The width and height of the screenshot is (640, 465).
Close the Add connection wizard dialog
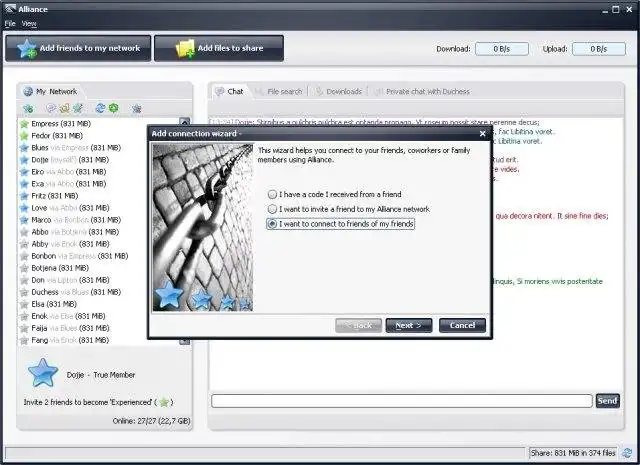click(x=482, y=133)
